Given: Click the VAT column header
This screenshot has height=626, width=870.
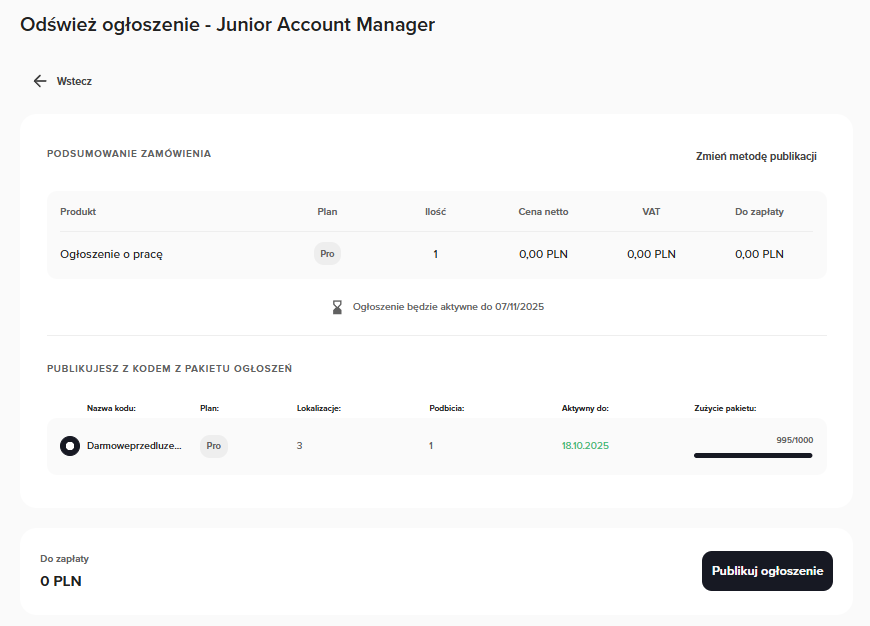Looking at the screenshot, I should [651, 212].
